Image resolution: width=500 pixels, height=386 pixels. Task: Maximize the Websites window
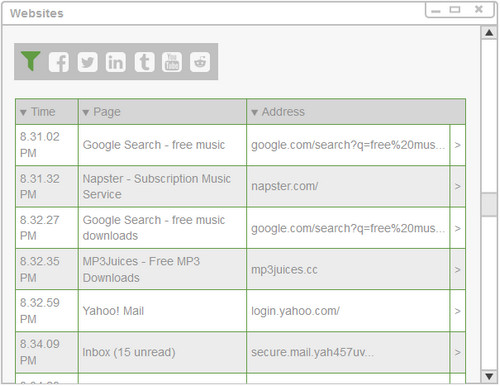(x=455, y=10)
